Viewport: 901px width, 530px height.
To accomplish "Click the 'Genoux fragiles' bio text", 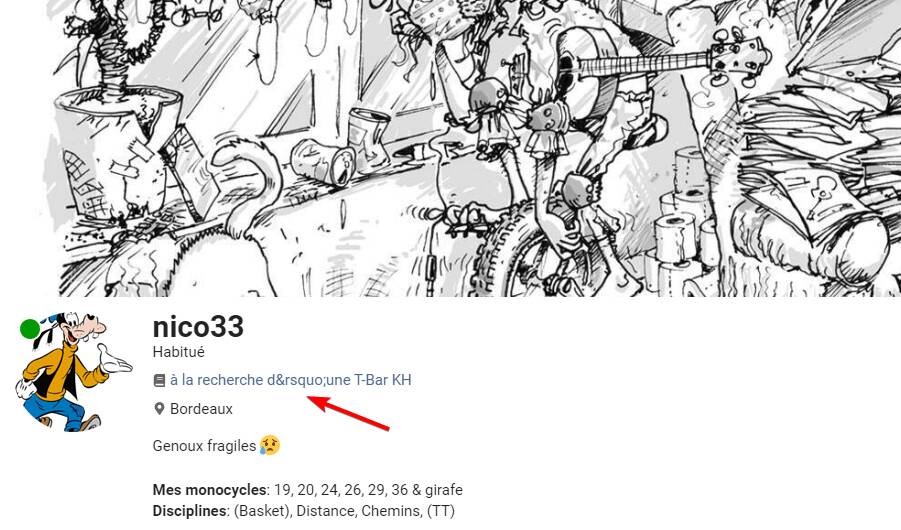I will [x=204, y=445].
